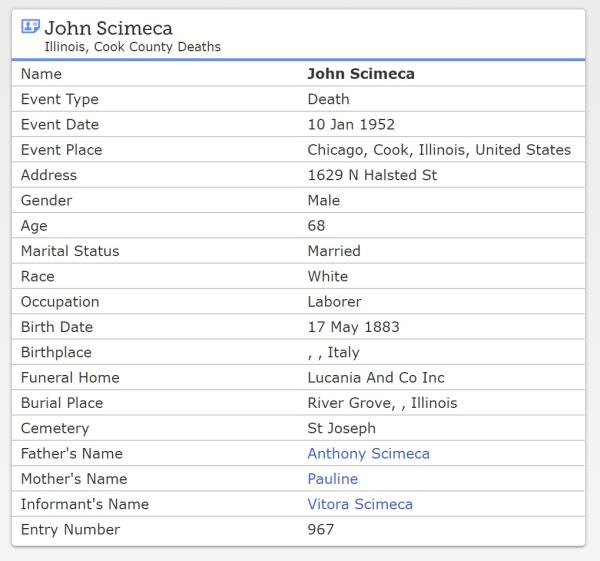Click the River Grove burial place value
This screenshot has width=600, height=561.
coord(382,403)
